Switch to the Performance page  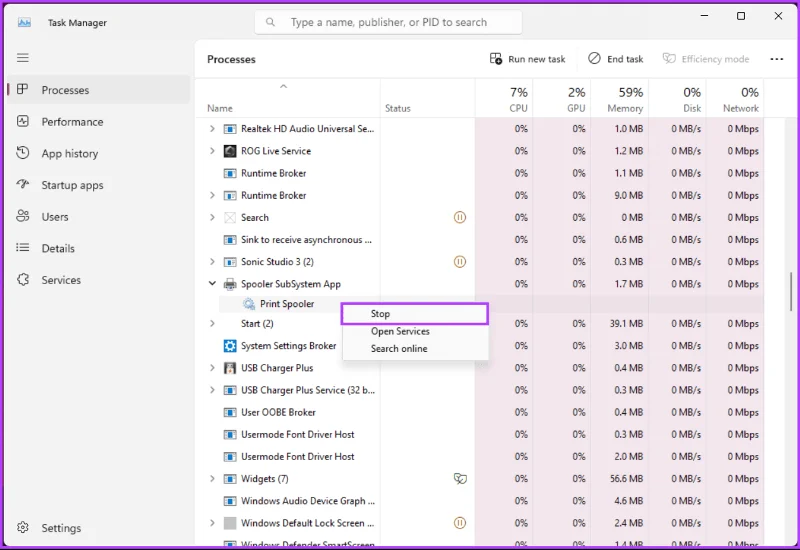coord(98,121)
